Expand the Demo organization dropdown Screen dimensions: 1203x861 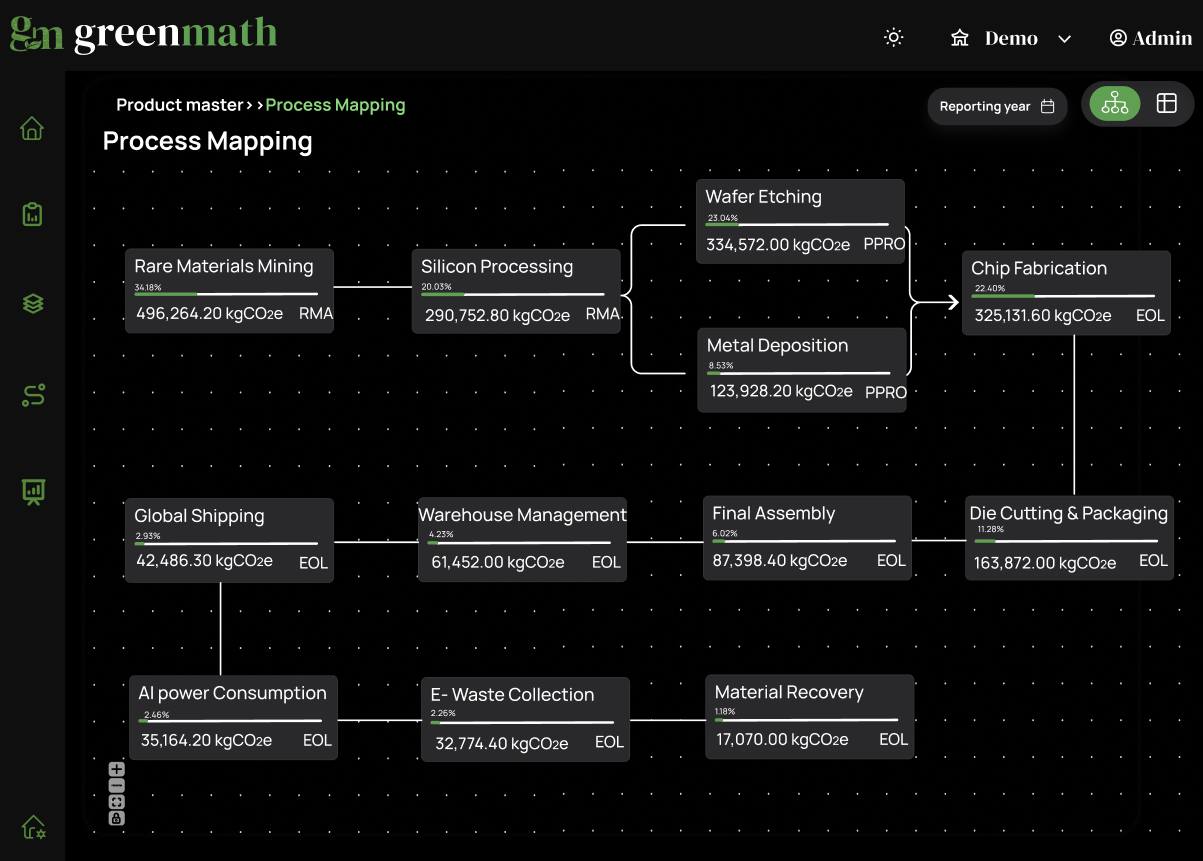(x=1011, y=39)
